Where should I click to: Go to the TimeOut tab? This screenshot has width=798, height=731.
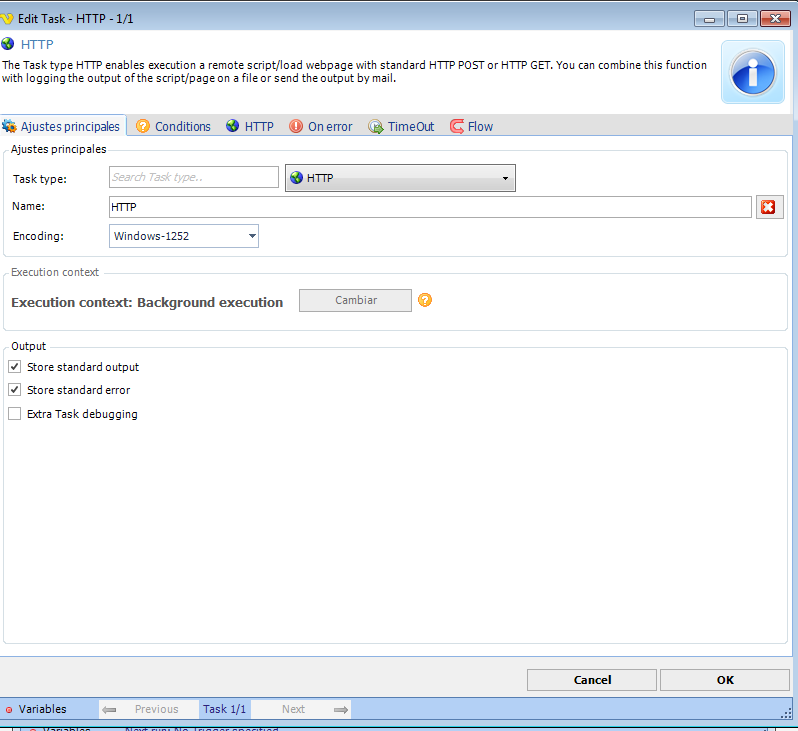tap(401, 127)
